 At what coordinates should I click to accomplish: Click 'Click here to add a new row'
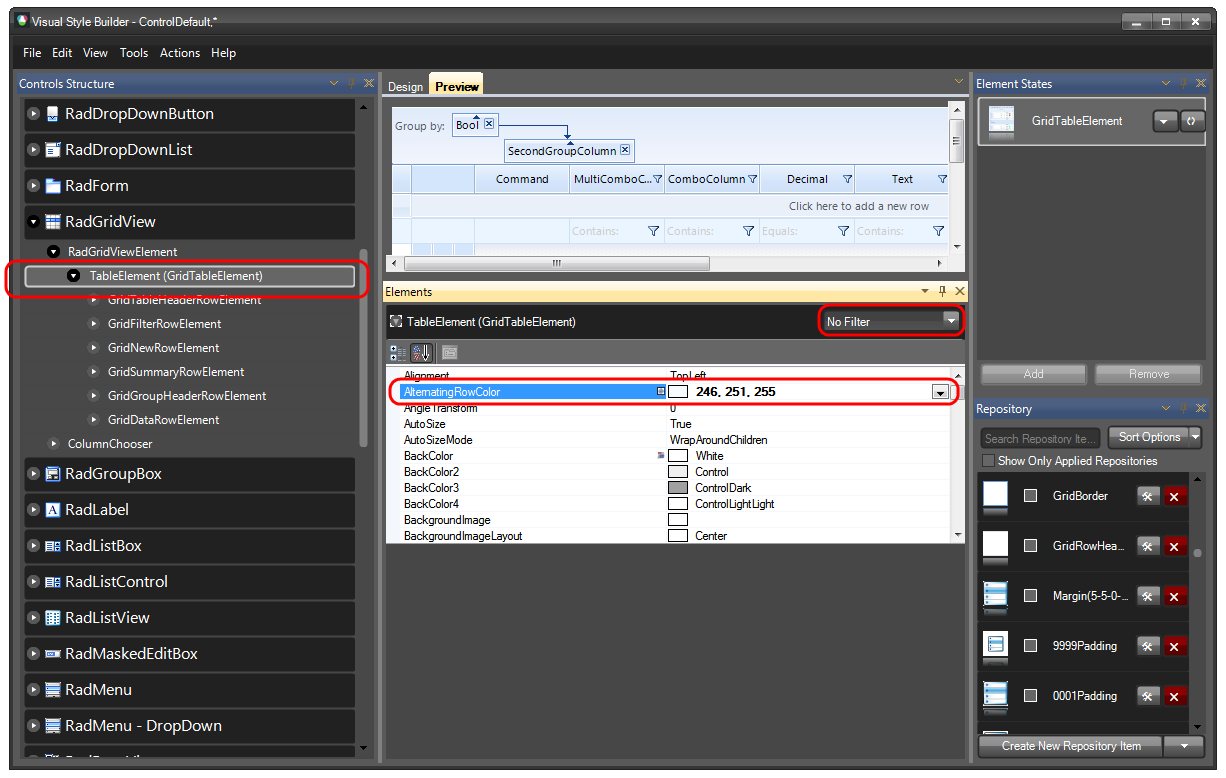[x=858, y=206]
